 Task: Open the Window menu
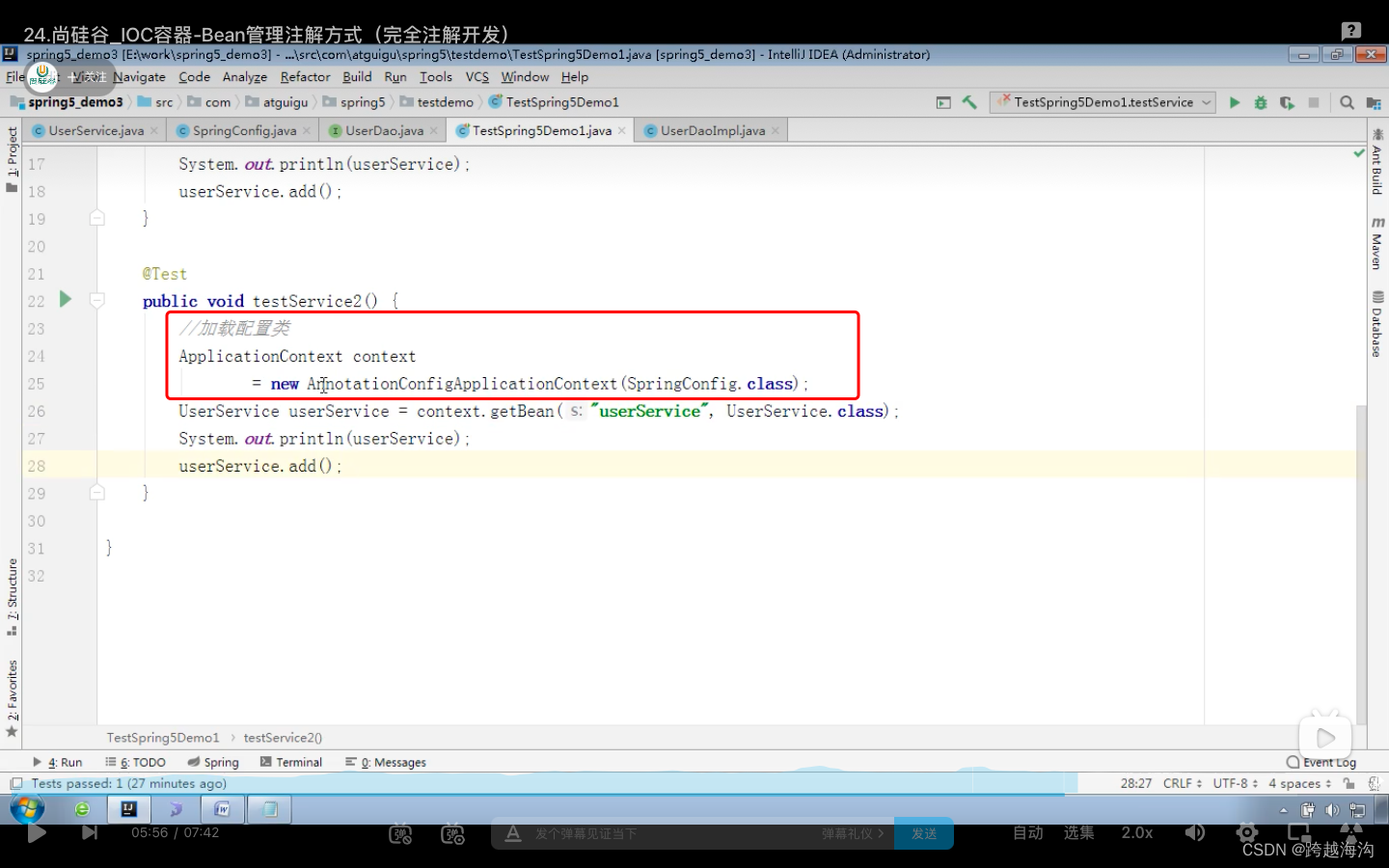pos(525,77)
